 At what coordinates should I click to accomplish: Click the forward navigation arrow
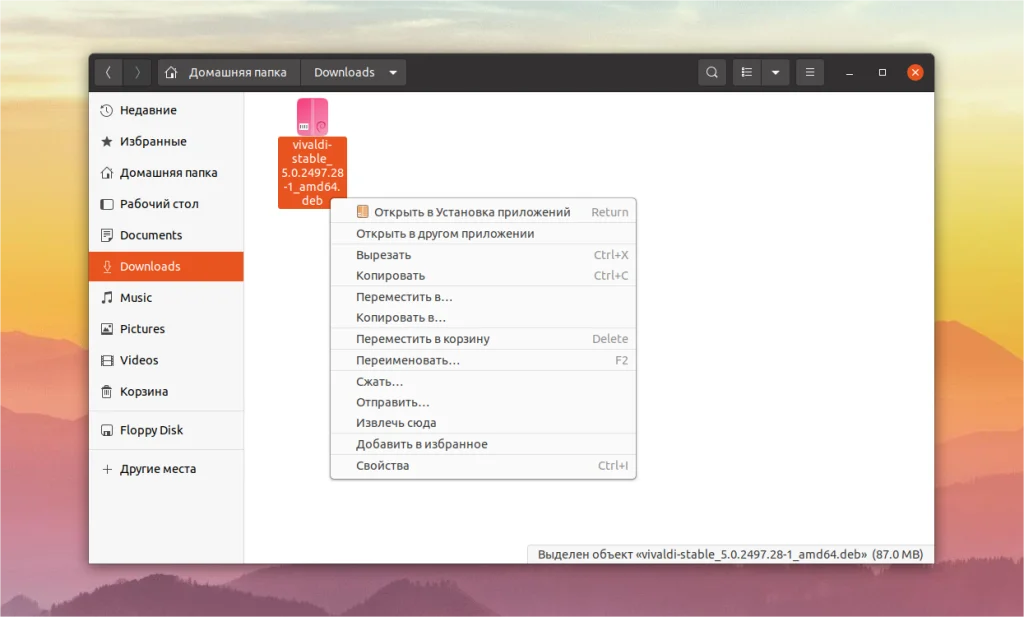click(137, 72)
